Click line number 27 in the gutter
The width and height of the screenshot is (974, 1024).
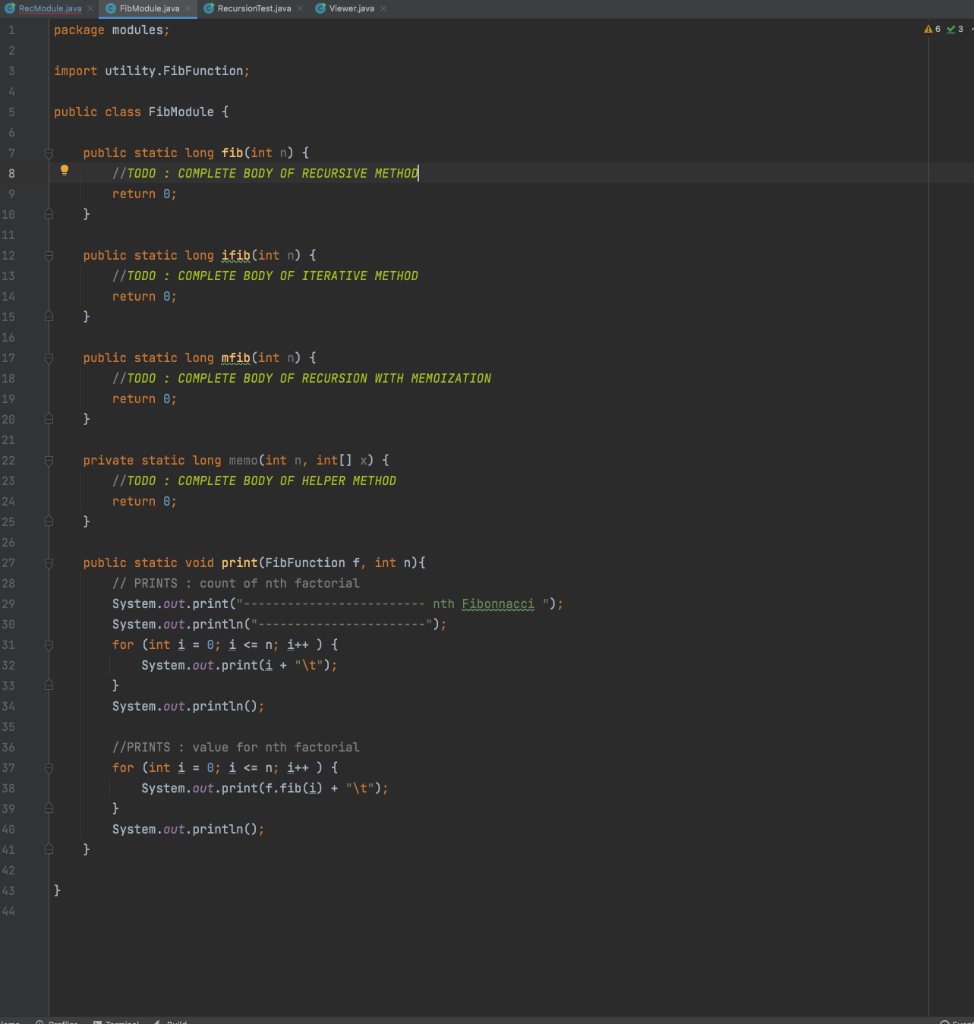click(8, 563)
